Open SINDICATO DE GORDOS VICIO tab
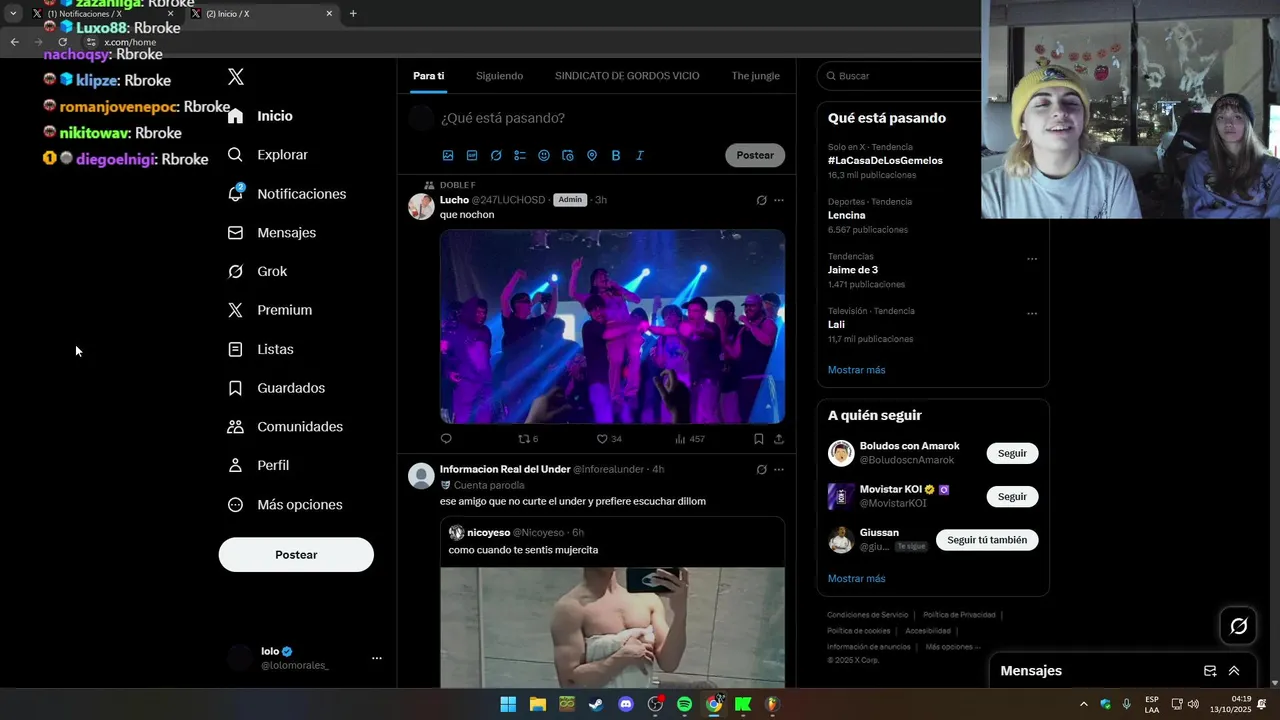Viewport: 1280px width, 720px height. point(627,76)
